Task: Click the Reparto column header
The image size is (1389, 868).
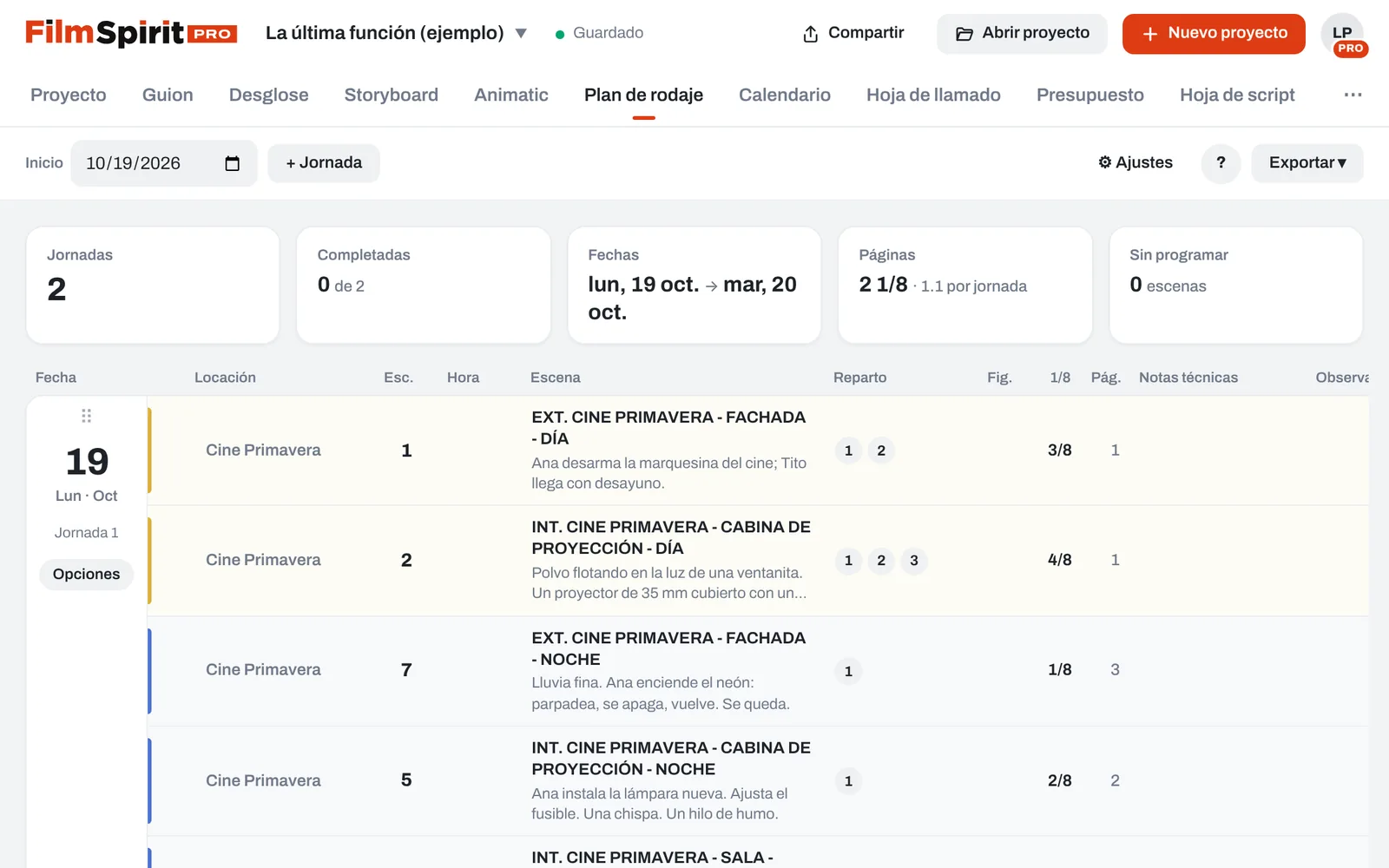Action: coord(859,378)
